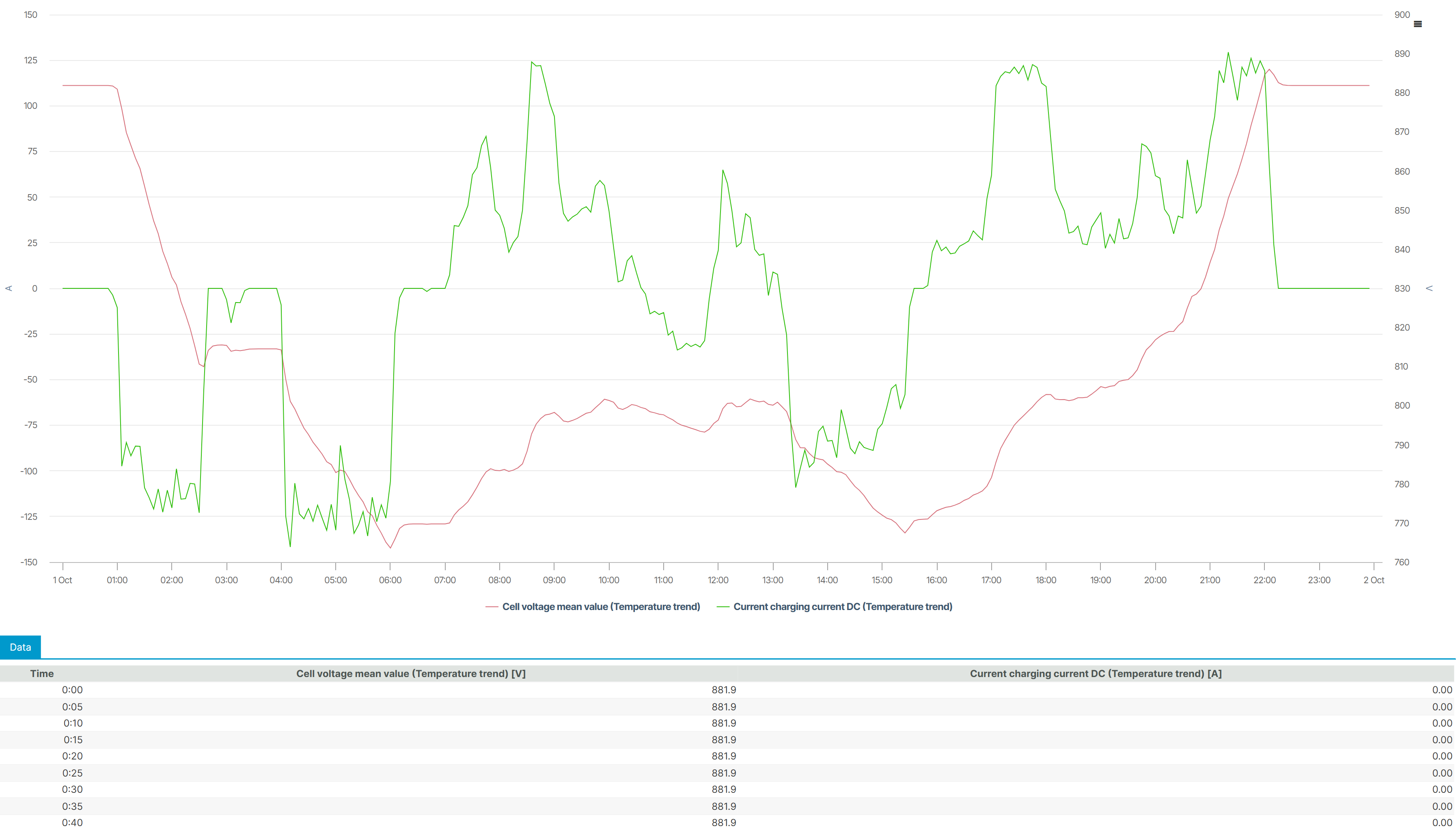The width and height of the screenshot is (1456, 833).
Task: Select the 0:20 time row
Action: pos(72,756)
